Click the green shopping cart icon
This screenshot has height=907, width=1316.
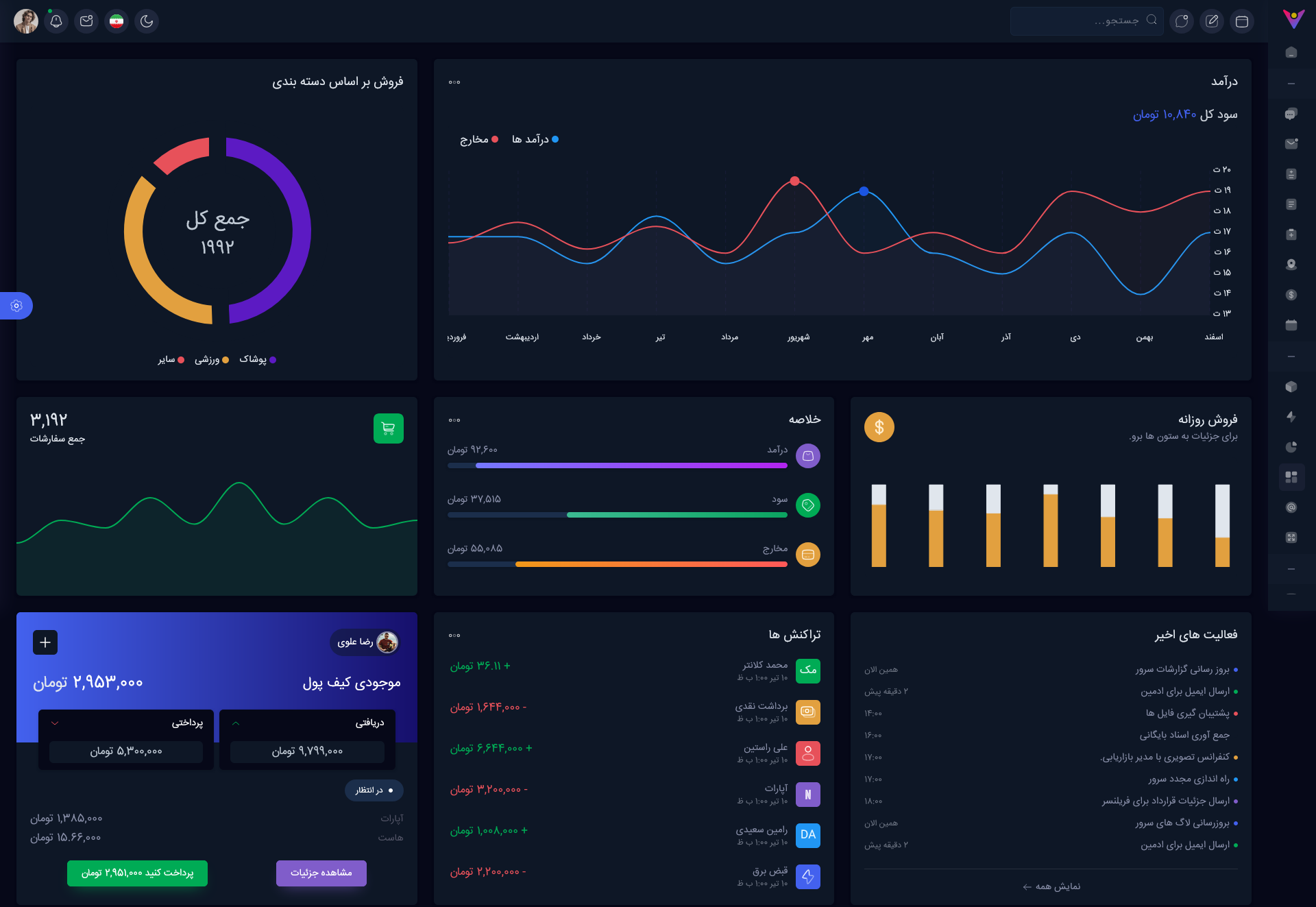389,428
